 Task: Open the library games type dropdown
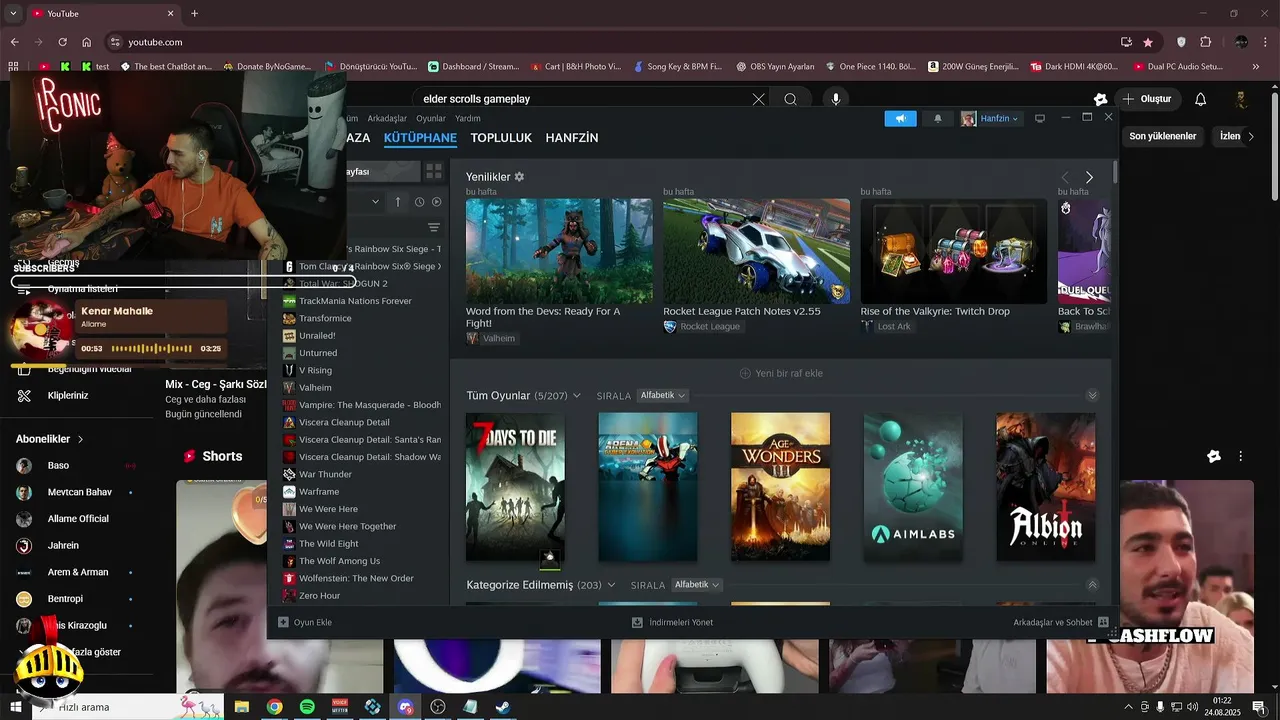pyautogui.click(x=375, y=202)
